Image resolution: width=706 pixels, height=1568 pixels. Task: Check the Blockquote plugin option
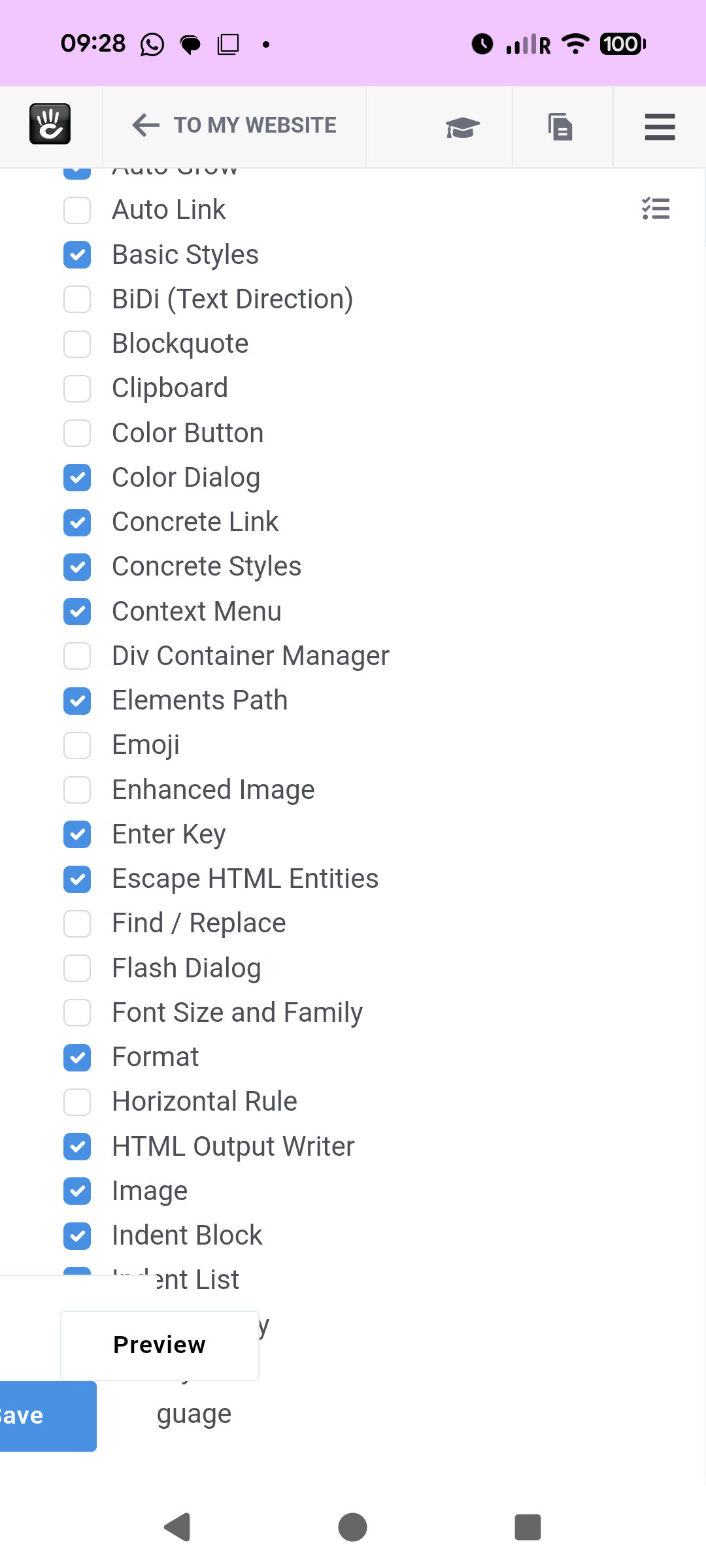point(77,344)
